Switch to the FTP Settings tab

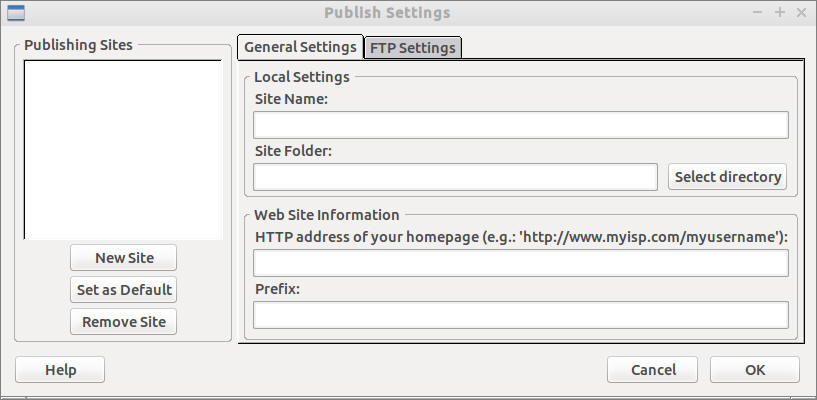[x=412, y=47]
